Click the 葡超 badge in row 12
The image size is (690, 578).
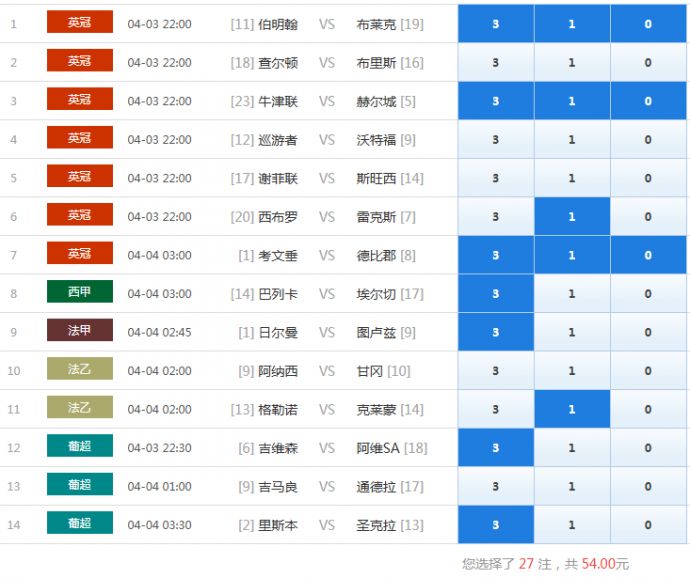pyautogui.click(x=80, y=447)
